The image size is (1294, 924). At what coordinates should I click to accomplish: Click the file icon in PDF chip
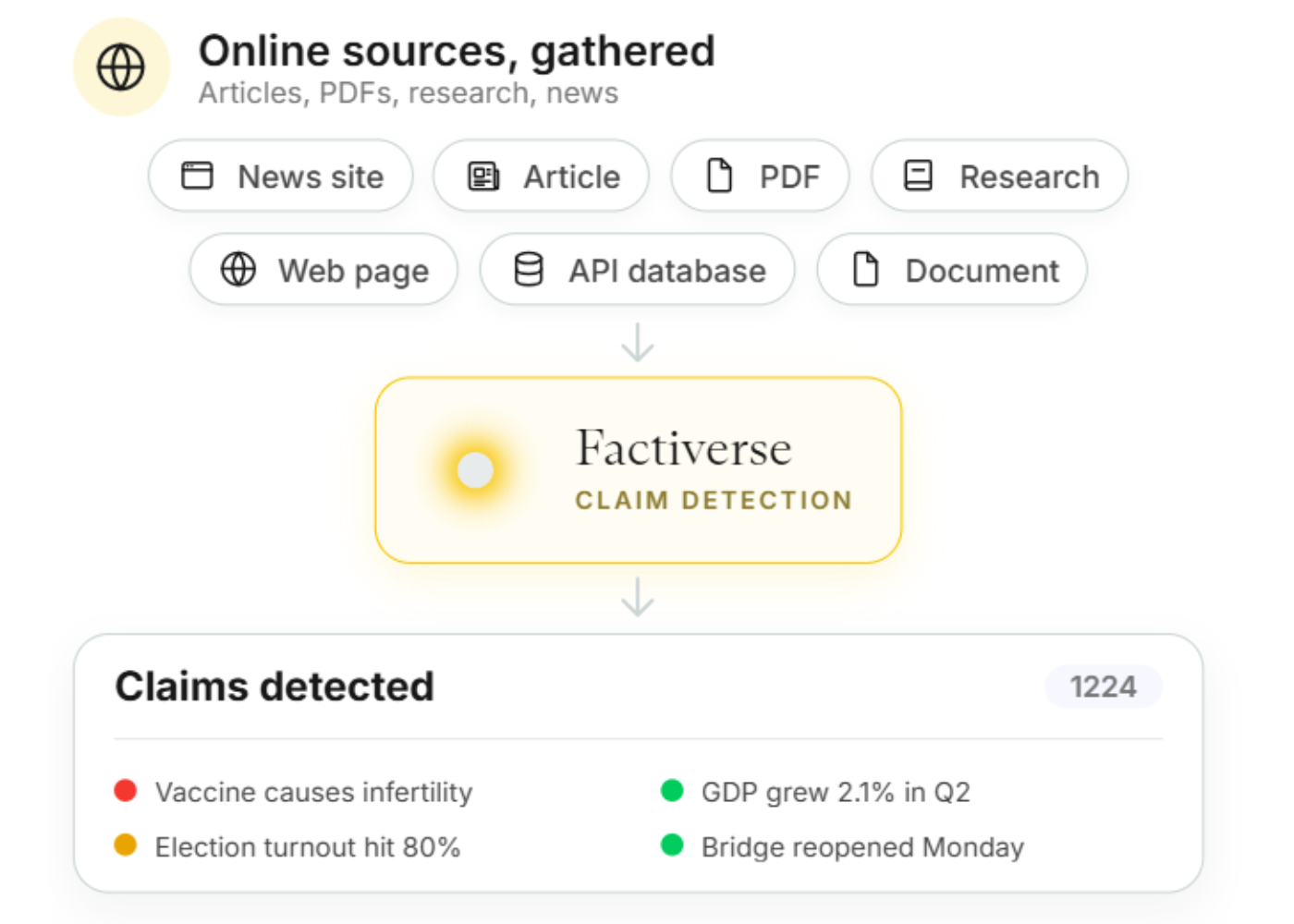719,176
